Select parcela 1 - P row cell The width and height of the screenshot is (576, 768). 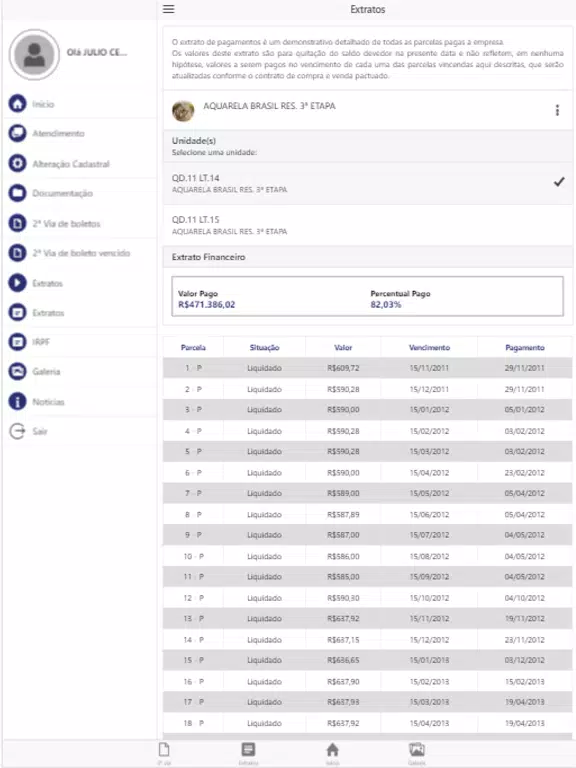tap(193, 368)
